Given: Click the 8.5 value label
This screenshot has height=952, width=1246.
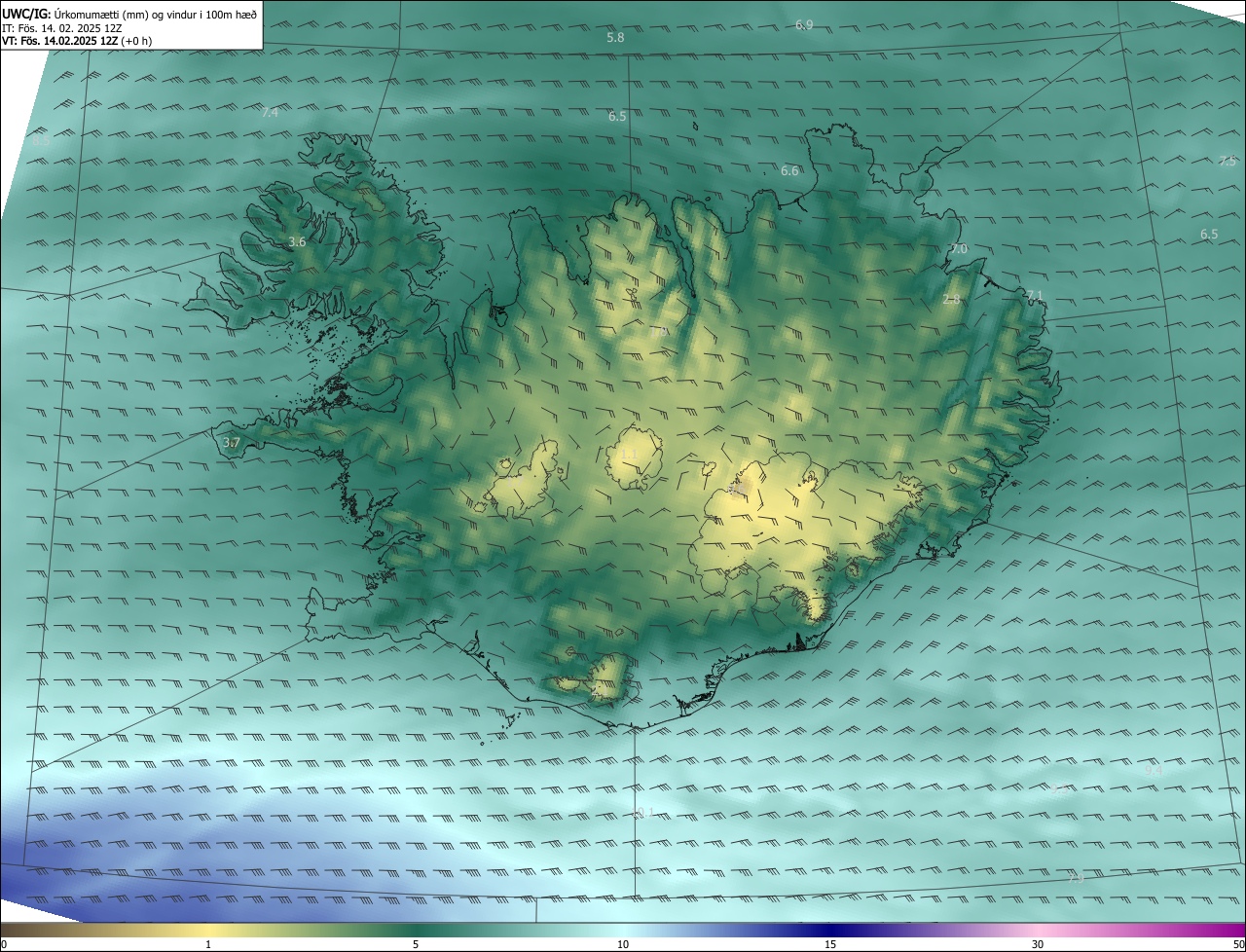Looking at the screenshot, I should coord(41,141).
